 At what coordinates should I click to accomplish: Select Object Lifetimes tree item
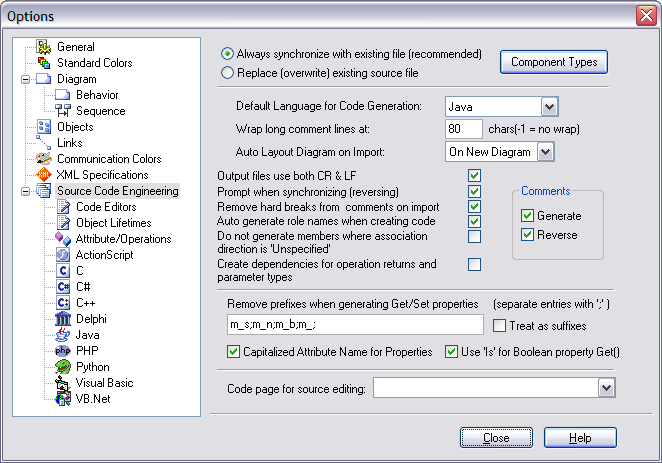(114, 223)
